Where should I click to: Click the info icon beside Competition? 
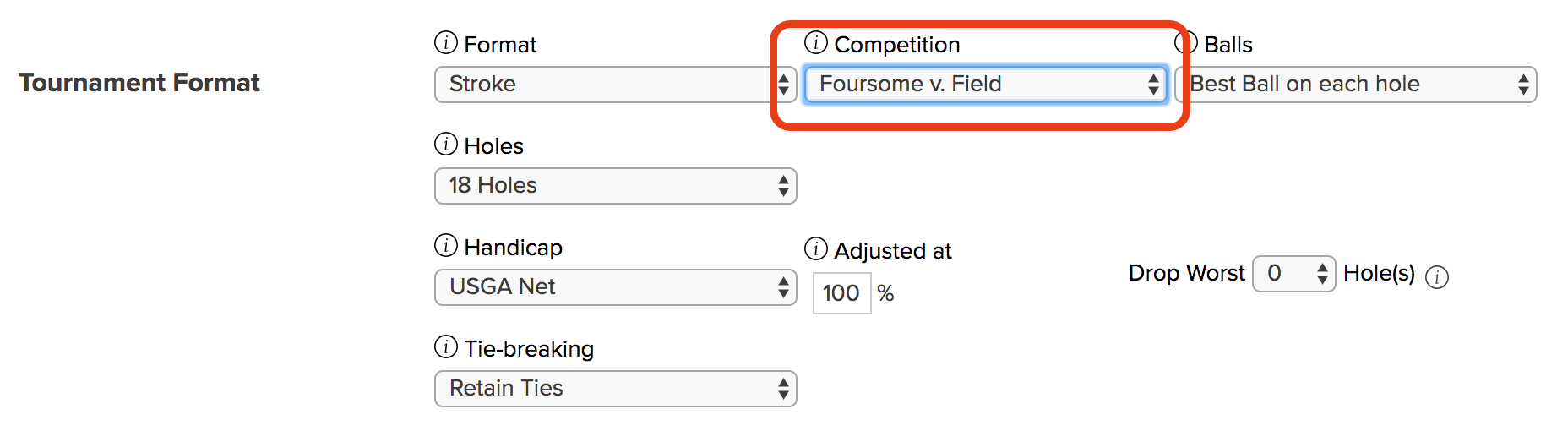816,42
